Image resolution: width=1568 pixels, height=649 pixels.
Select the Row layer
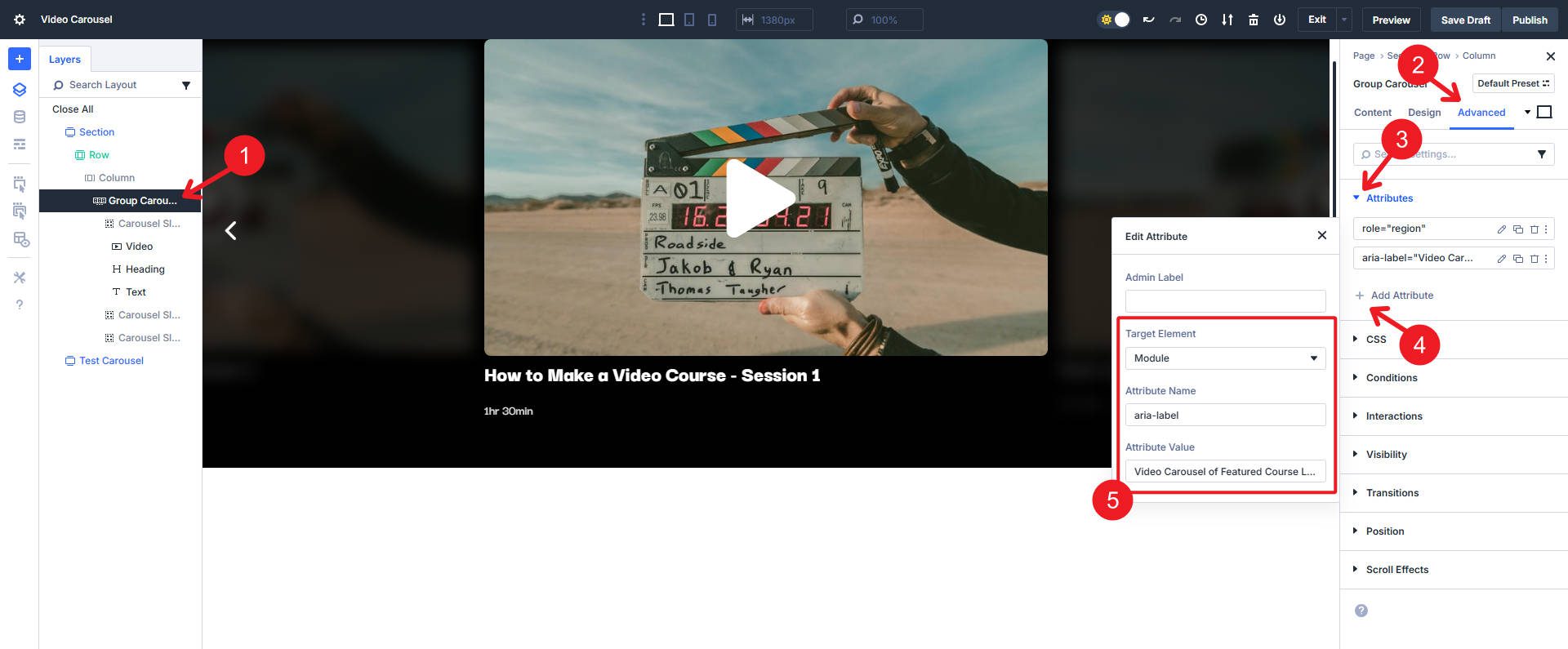tap(99, 155)
